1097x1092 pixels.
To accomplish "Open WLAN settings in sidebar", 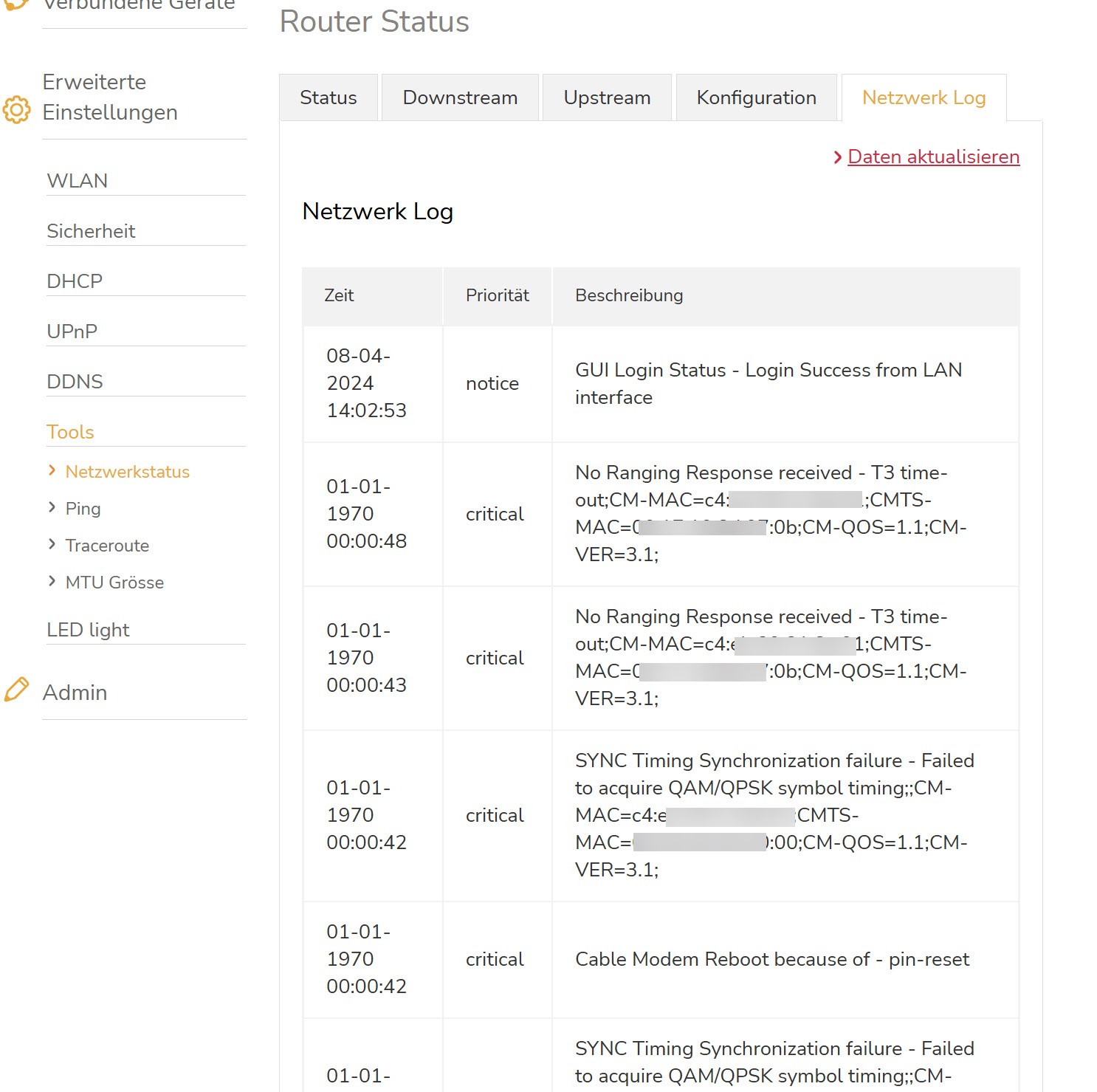I will click(77, 181).
